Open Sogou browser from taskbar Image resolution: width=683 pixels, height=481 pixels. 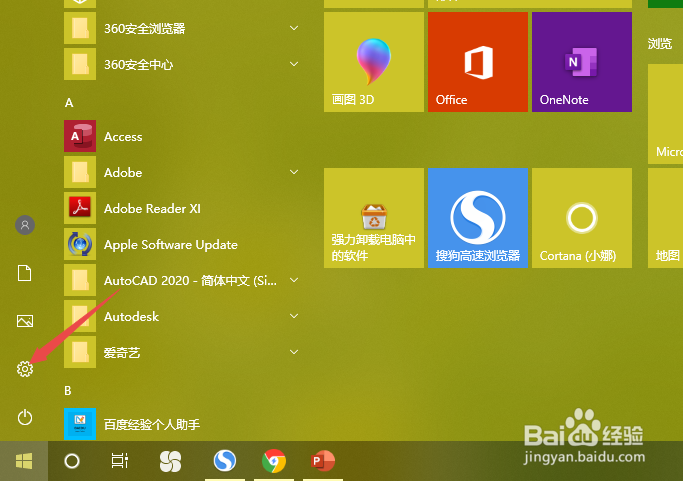pos(225,461)
